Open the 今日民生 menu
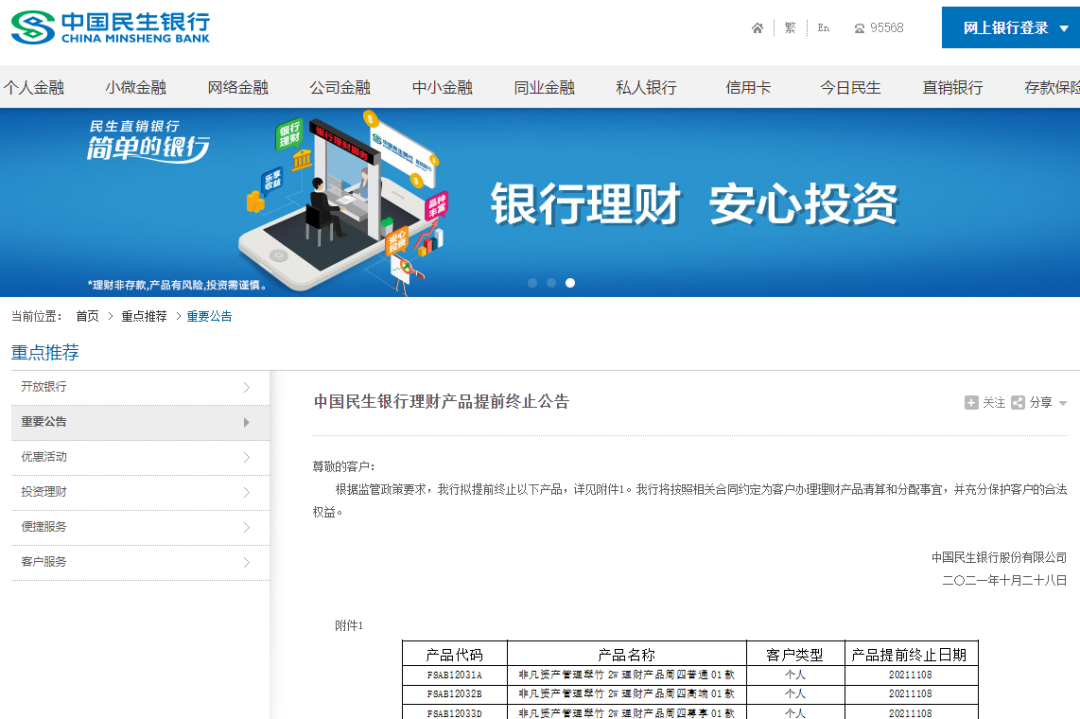This screenshot has width=1080, height=719. [850, 87]
